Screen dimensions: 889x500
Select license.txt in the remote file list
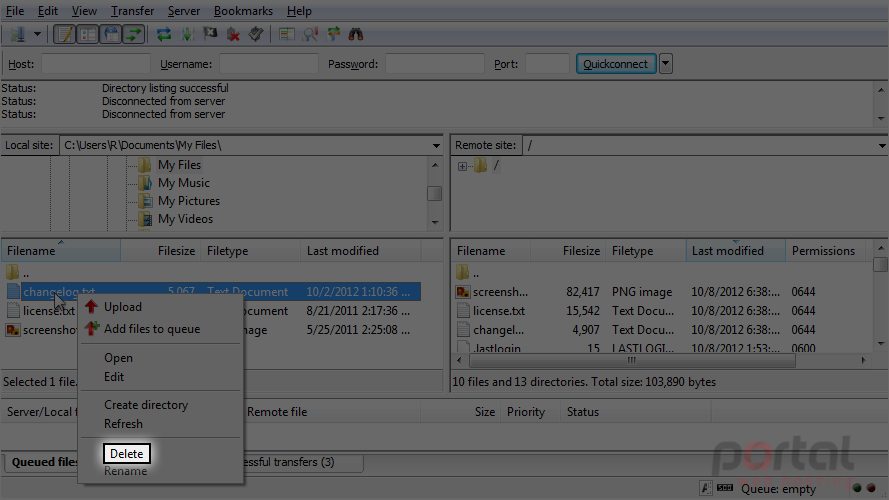tap(499, 311)
